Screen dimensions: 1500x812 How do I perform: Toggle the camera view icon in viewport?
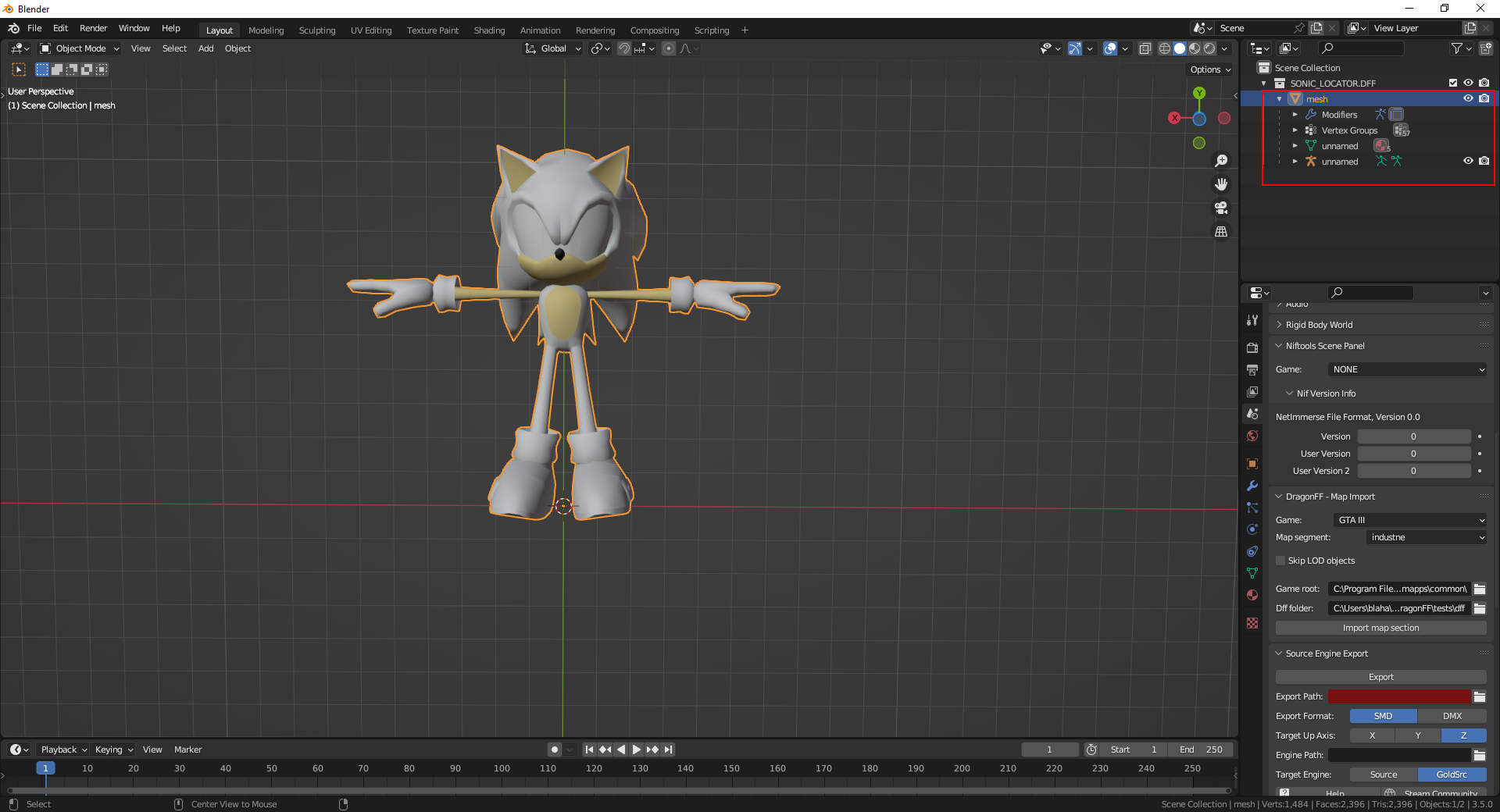point(1221,208)
